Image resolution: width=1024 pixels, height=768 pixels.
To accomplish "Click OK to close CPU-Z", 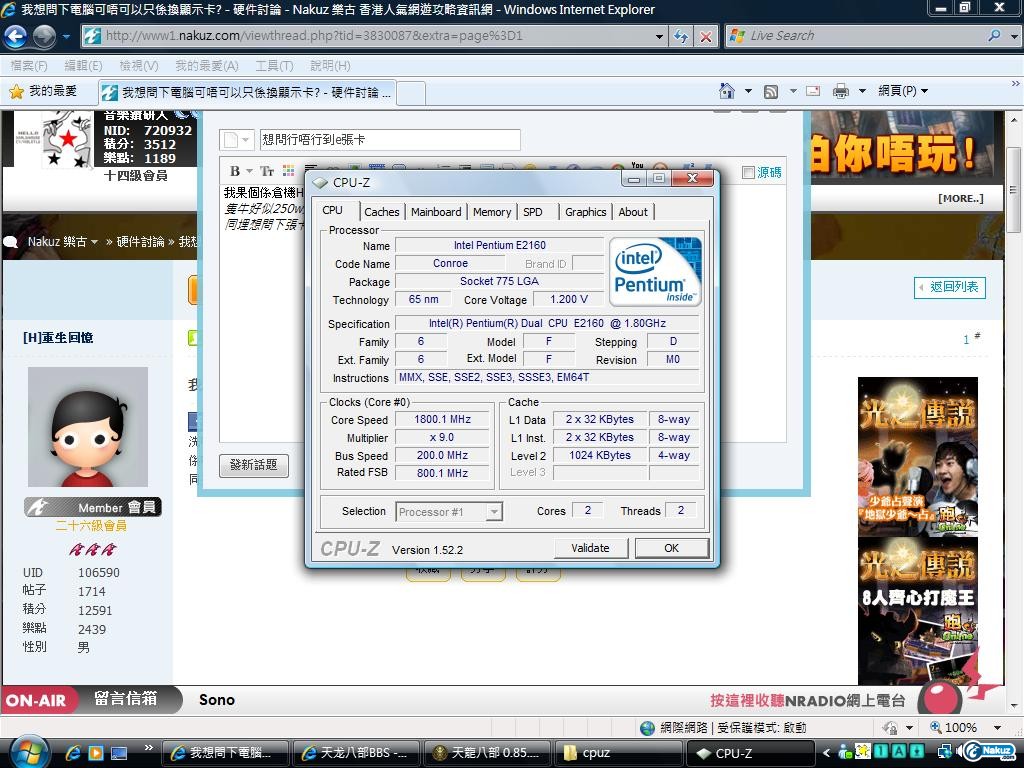I will [x=671, y=548].
